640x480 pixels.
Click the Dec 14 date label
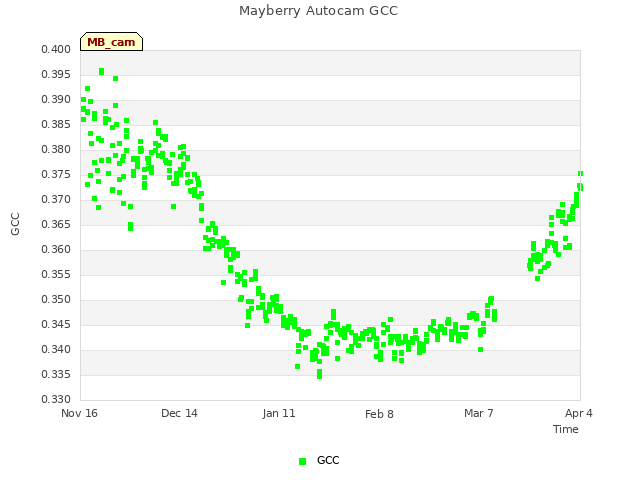point(179,413)
